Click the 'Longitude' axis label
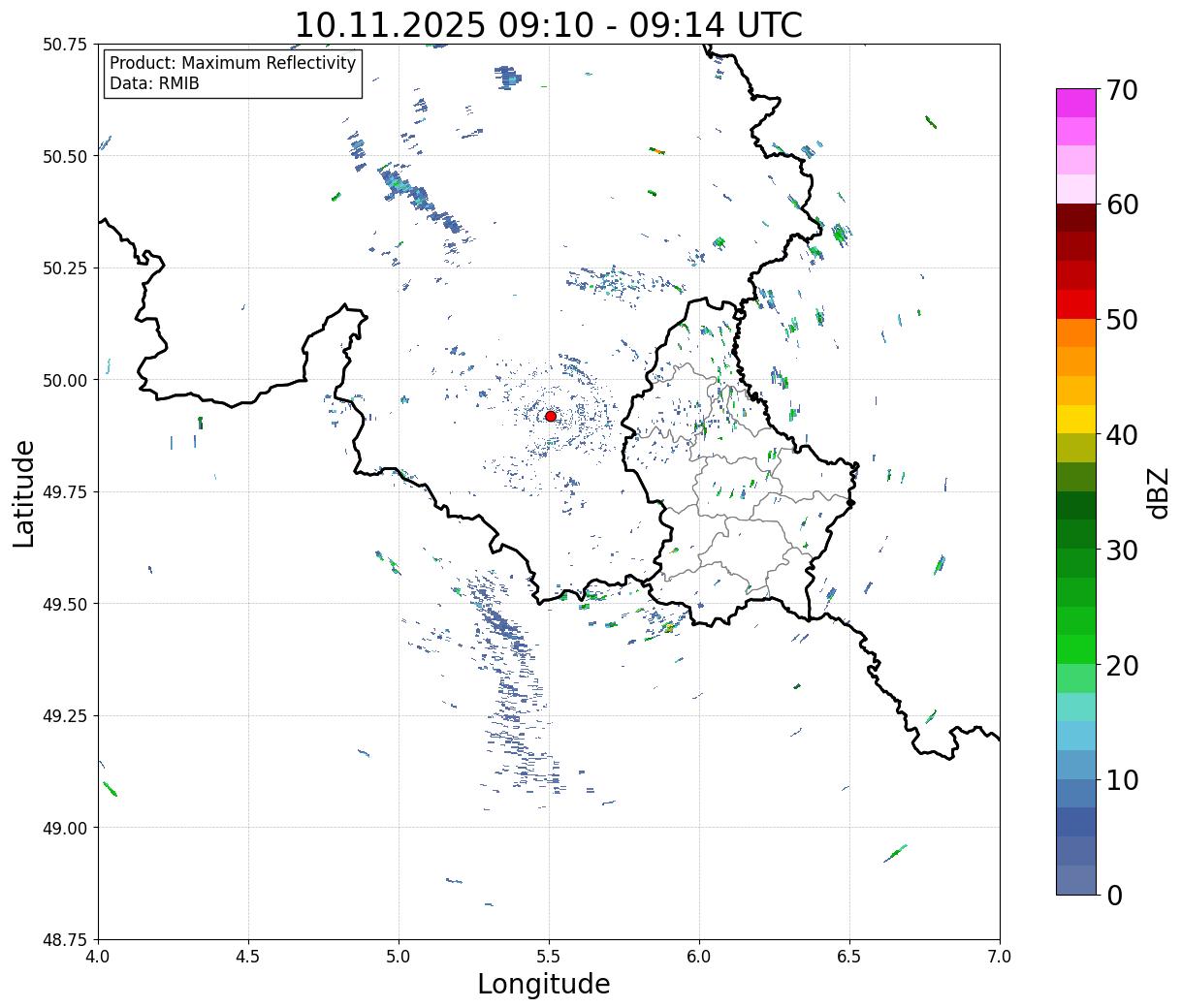This screenshot has height=1008, width=1182. 544,984
